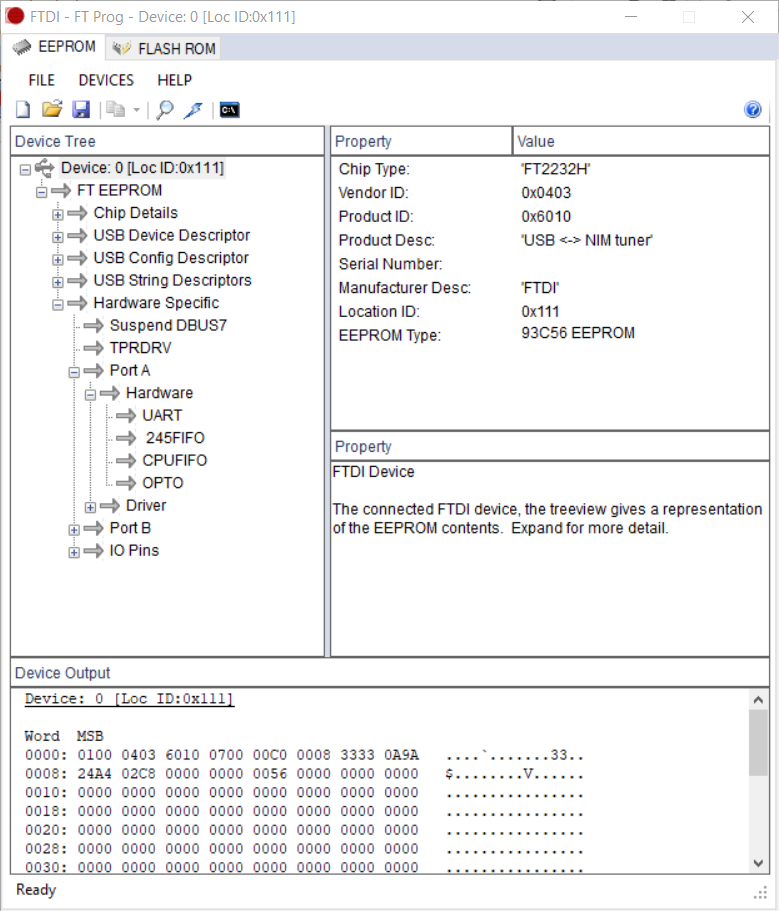This screenshot has width=779, height=911.
Task: Click the Save floppy disk icon
Action: coord(81,109)
